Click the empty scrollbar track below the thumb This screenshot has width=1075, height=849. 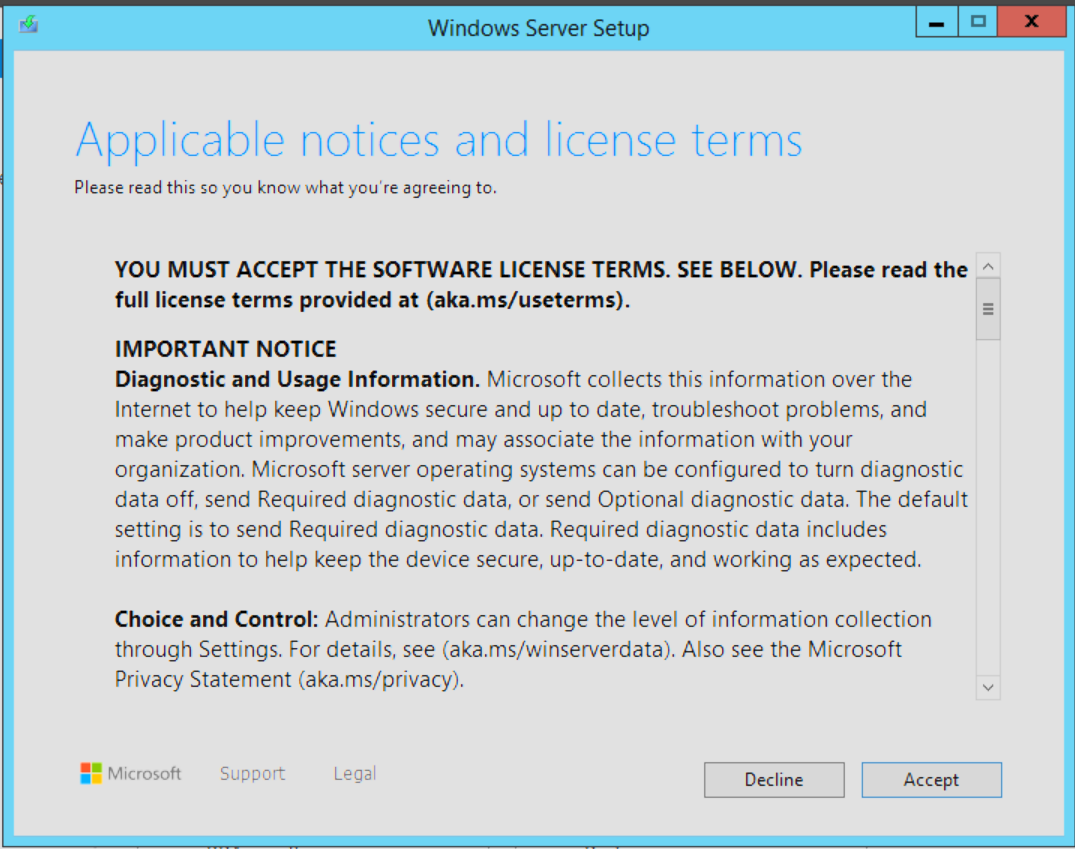(x=988, y=500)
